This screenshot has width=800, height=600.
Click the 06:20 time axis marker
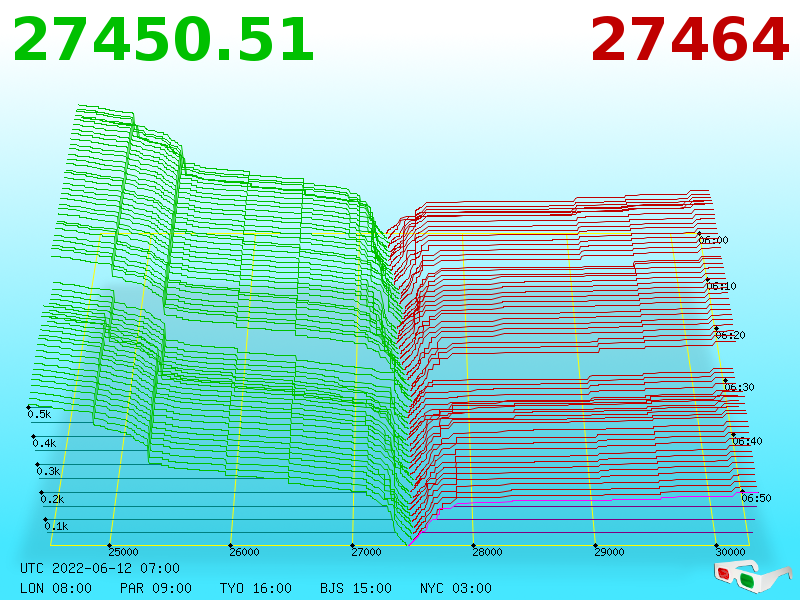(730, 335)
